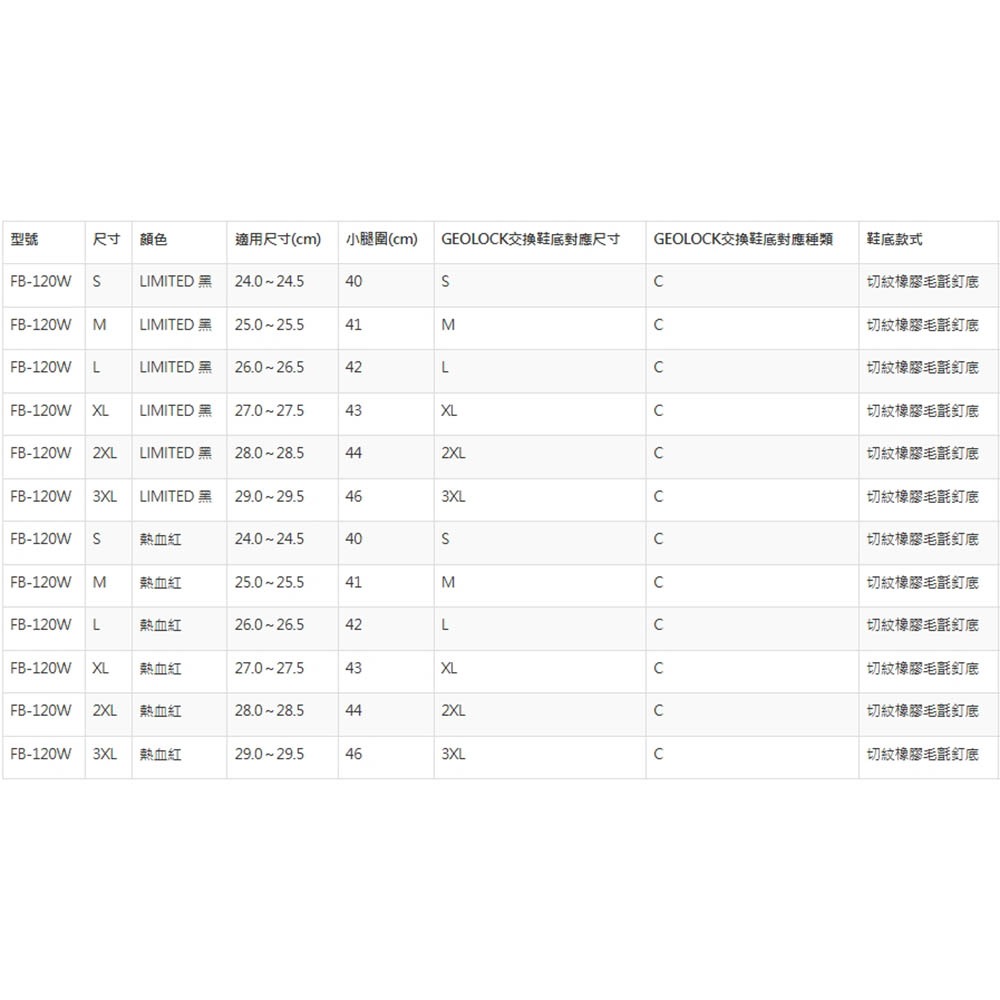Select the 小腿圍(cm) column header

coord(381,240)
